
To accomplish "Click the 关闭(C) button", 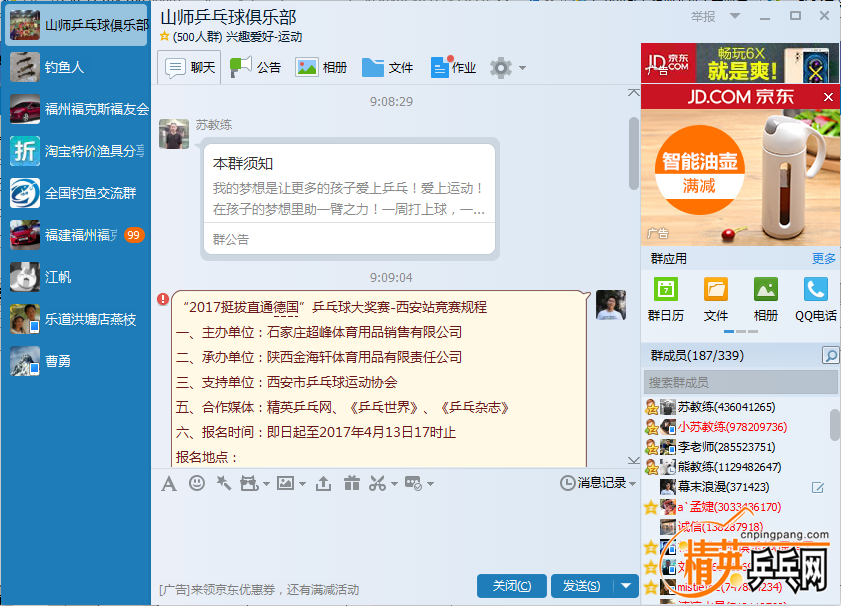I will point(512,586).
